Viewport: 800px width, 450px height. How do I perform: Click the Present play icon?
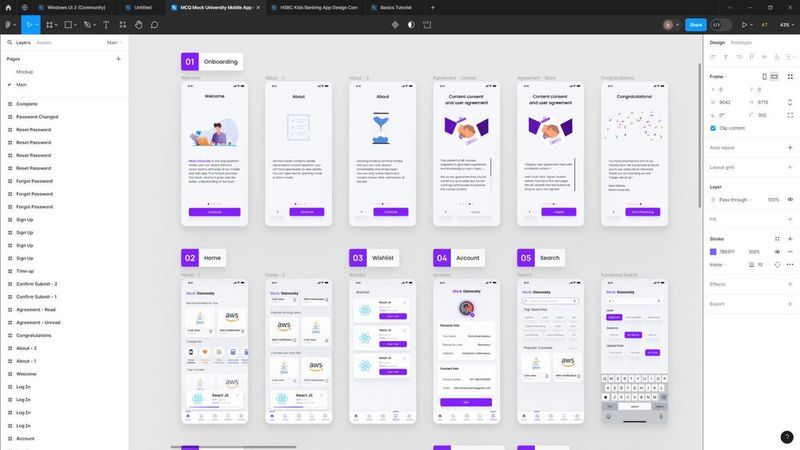744,24
